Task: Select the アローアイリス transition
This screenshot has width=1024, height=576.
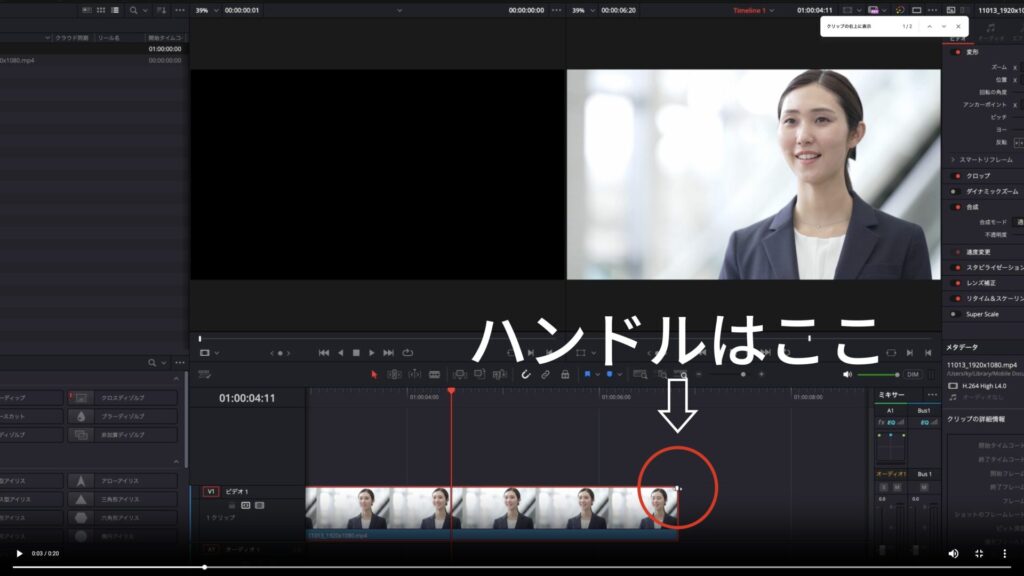Action: [x=123, y=481]
